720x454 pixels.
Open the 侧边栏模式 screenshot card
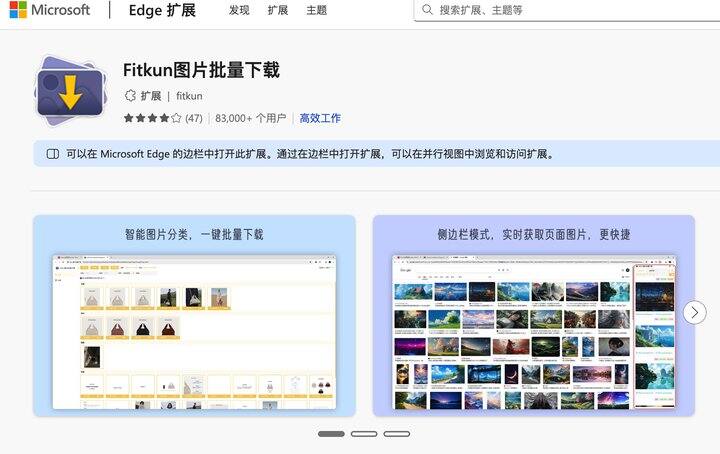click(x=534, y=316)
